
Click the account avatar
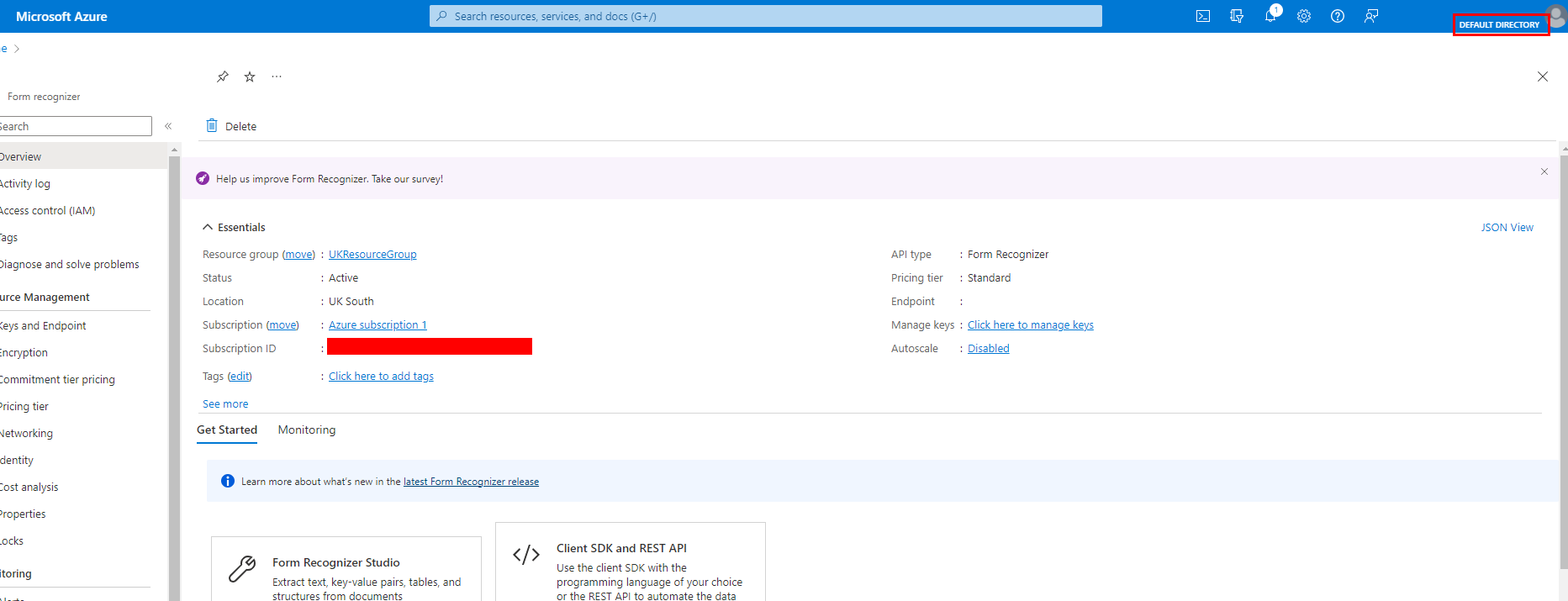coord(1558,16)
